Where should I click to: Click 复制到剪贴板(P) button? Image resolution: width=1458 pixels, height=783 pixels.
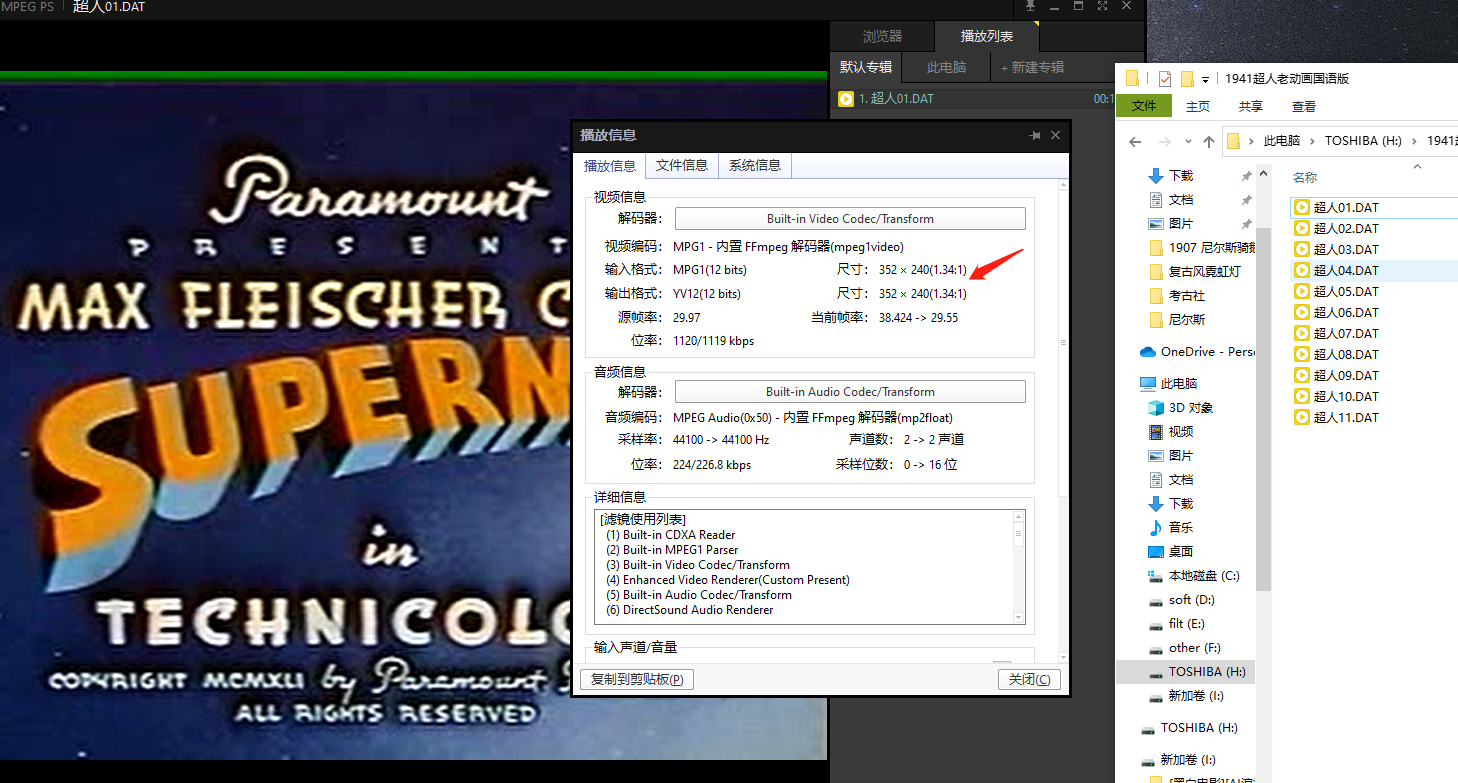(637, 680)
